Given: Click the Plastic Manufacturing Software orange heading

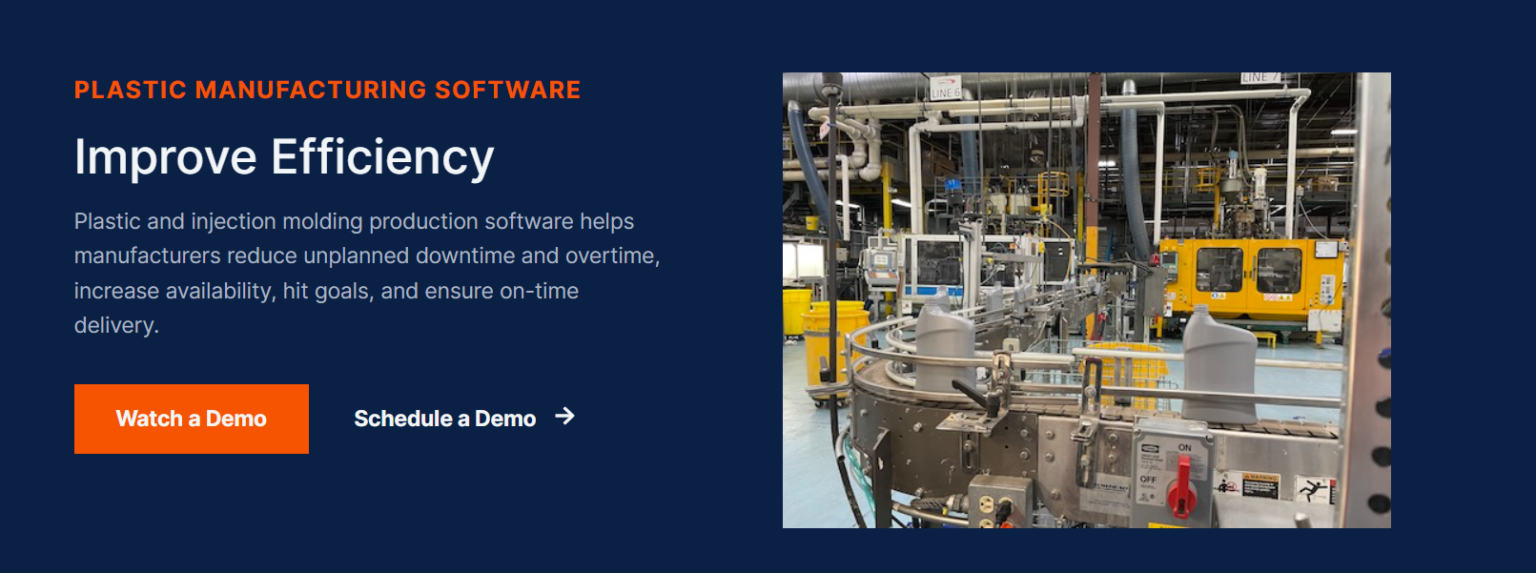Looking at the screenshot, I should pos(327,90).
